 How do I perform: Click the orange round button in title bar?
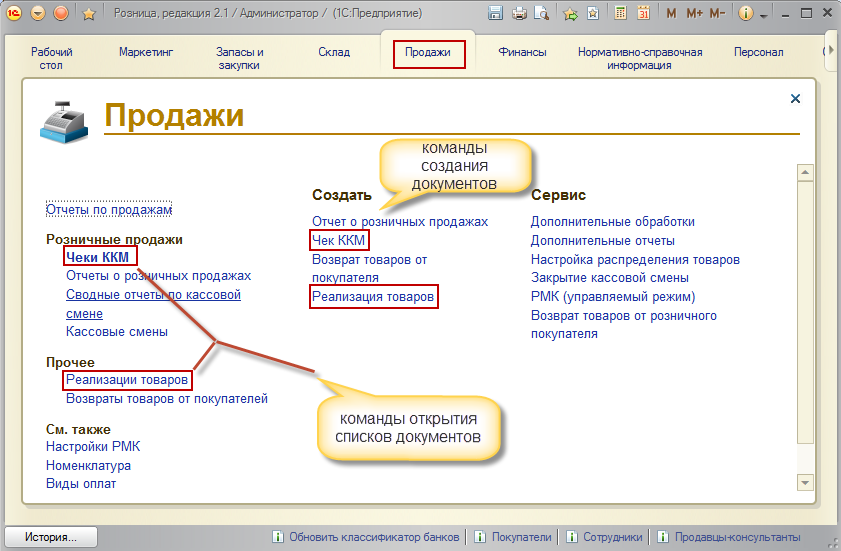[61, 13]
